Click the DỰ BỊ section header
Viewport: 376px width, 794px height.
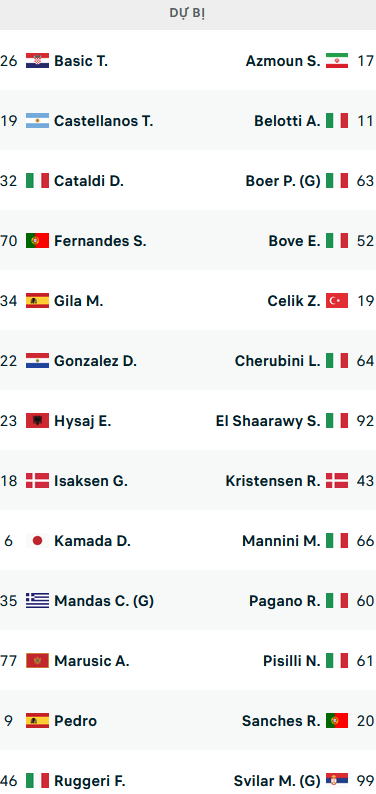tap(188, 14)
